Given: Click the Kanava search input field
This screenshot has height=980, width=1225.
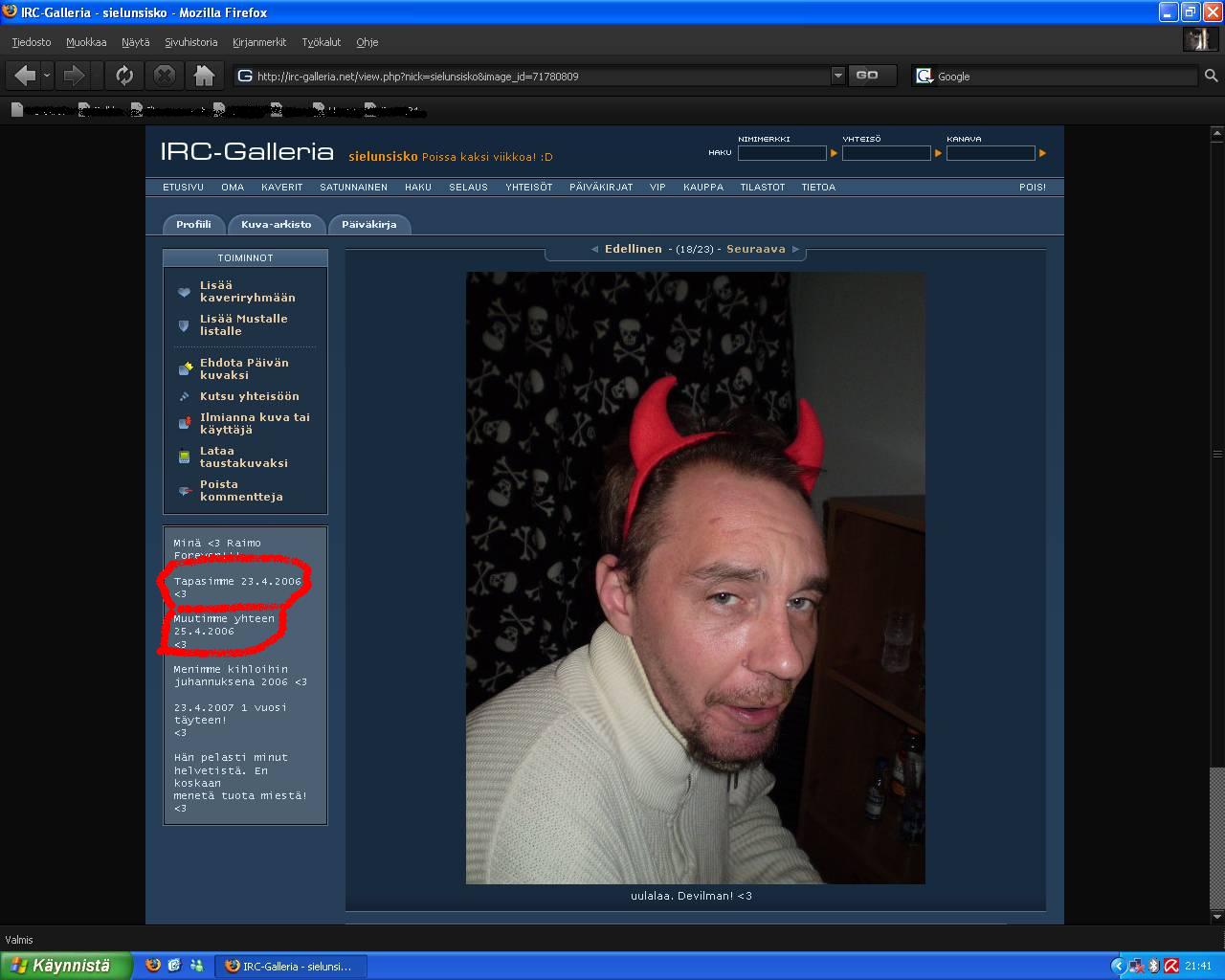Looking at the screenshot, I should click(x=991, y=153).
